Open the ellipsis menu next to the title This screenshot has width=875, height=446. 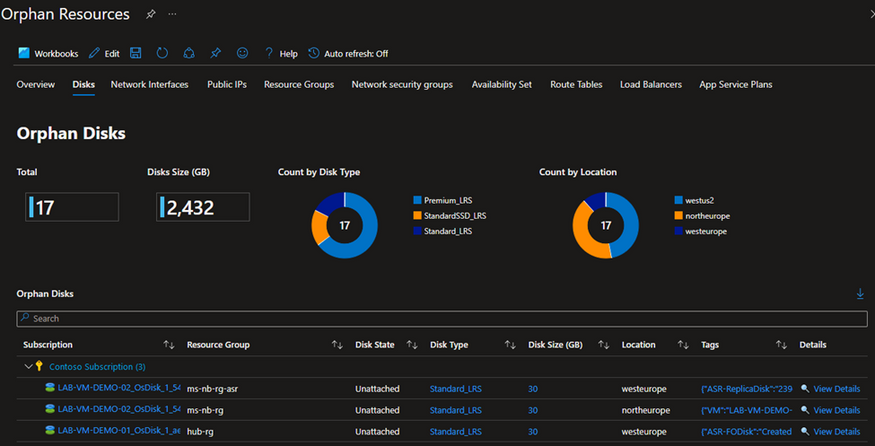172,15
